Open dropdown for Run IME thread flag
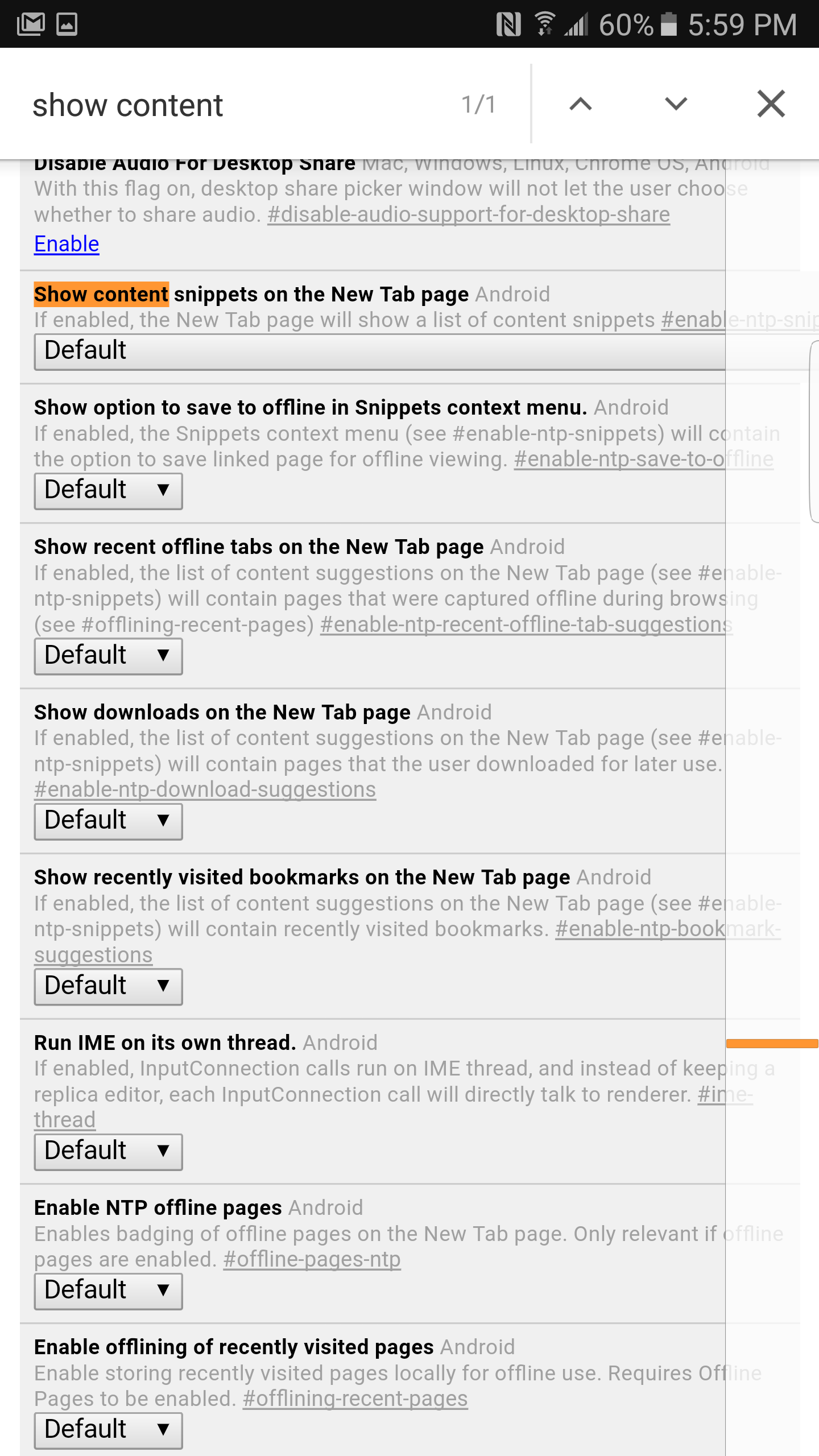This screenshot has width=819, height=1456. [108, 1152]
